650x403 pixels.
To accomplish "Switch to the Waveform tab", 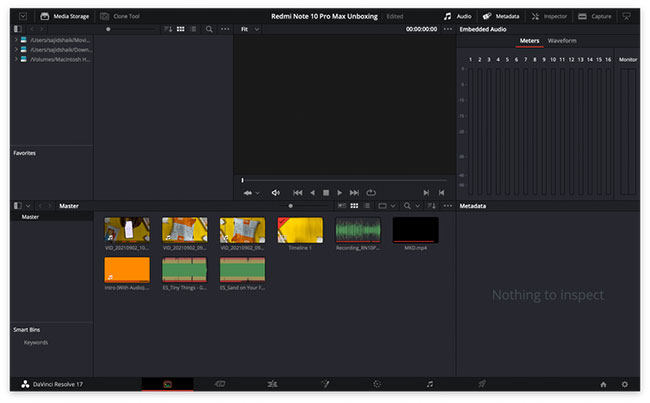I will pos(562,41).
